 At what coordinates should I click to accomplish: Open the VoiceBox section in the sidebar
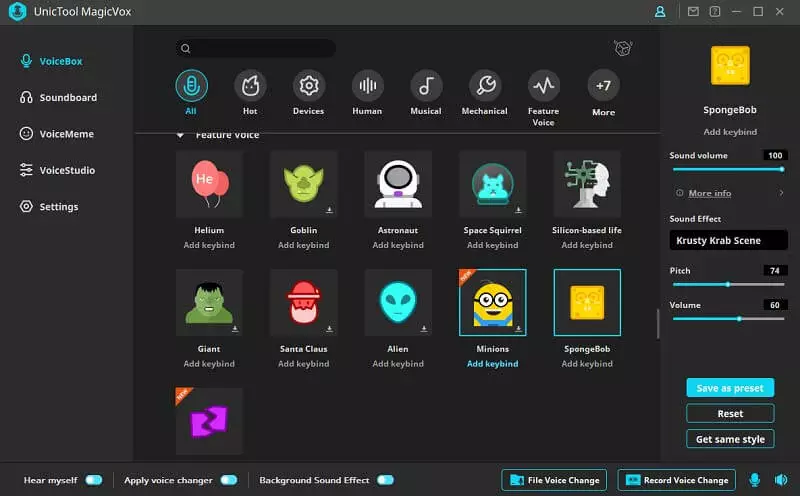pyautogui.click(x=51, y=61)
